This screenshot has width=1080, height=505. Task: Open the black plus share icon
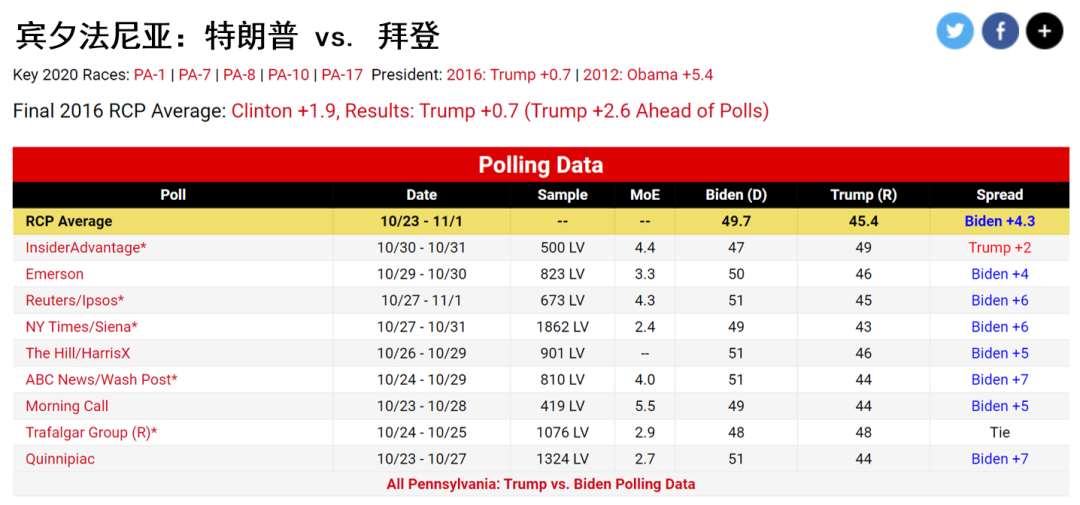(1044, 31)
